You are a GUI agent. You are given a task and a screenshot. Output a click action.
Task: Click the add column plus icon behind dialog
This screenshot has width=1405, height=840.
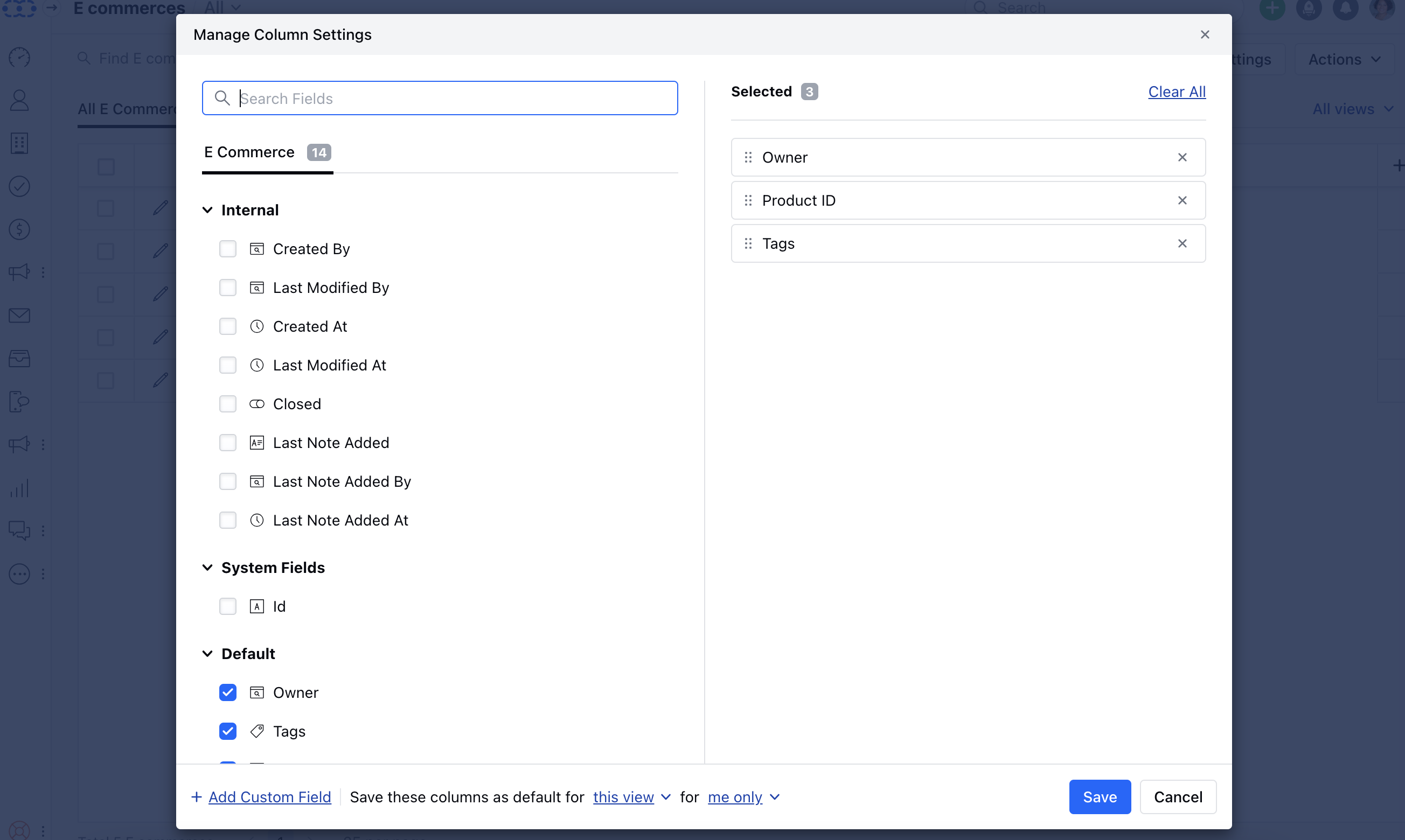click(x=1397, y=165)
